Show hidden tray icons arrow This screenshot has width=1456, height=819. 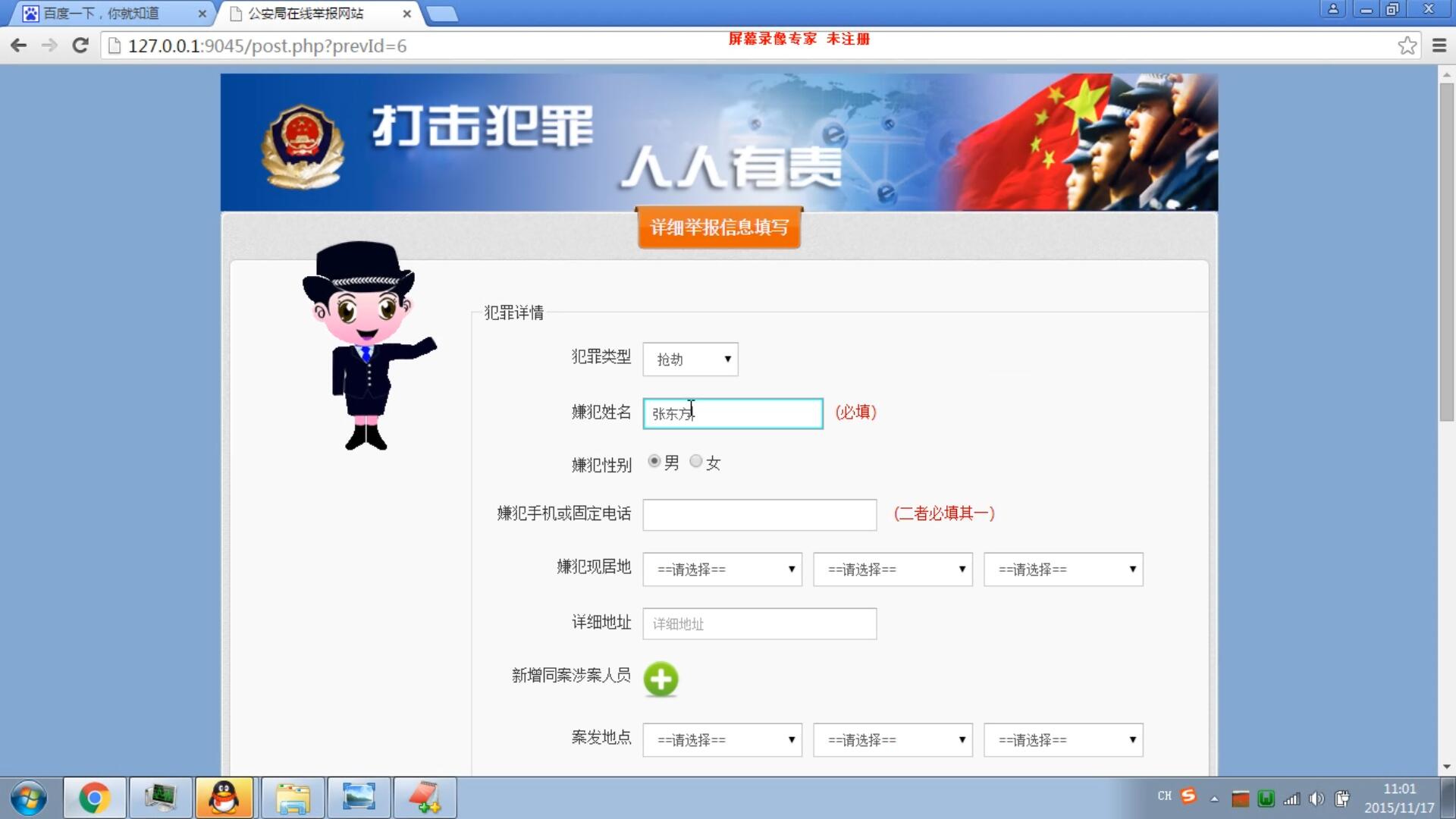[1214, 799]
